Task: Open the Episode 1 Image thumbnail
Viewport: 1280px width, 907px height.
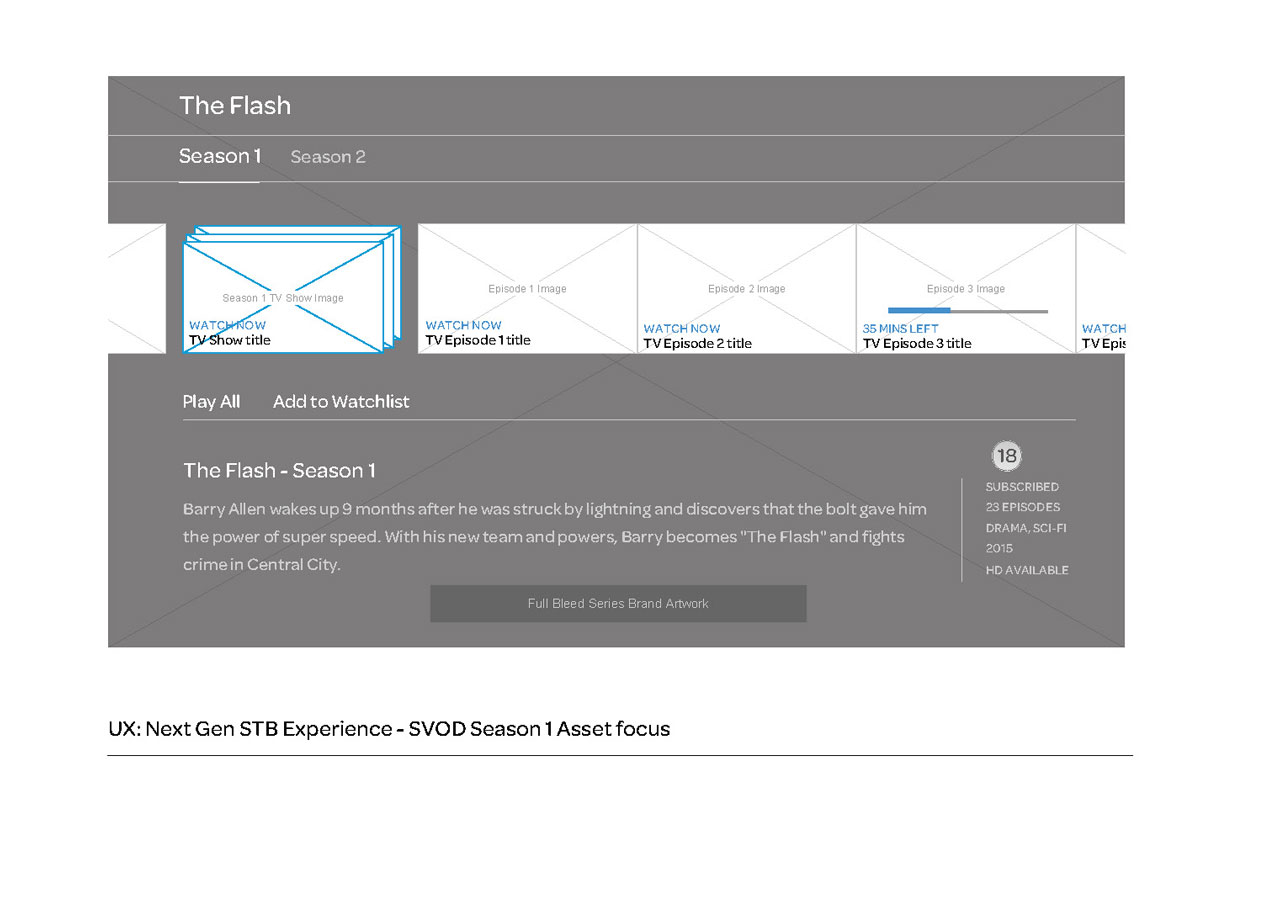Action: tap(527, 289)
